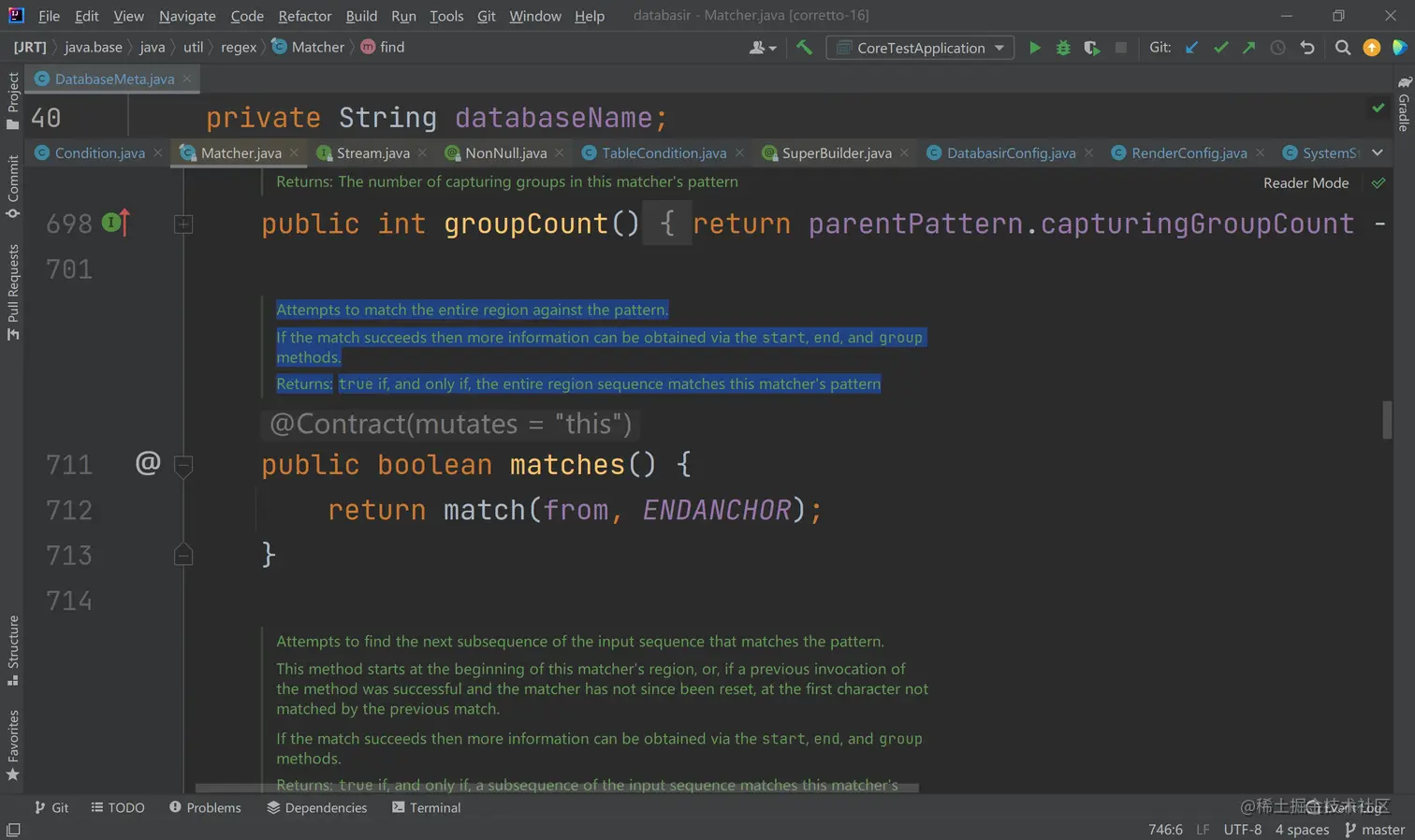The image size is (1415, 840).
Task: Push commits with green Git arrow icon
Action: 1248,48
